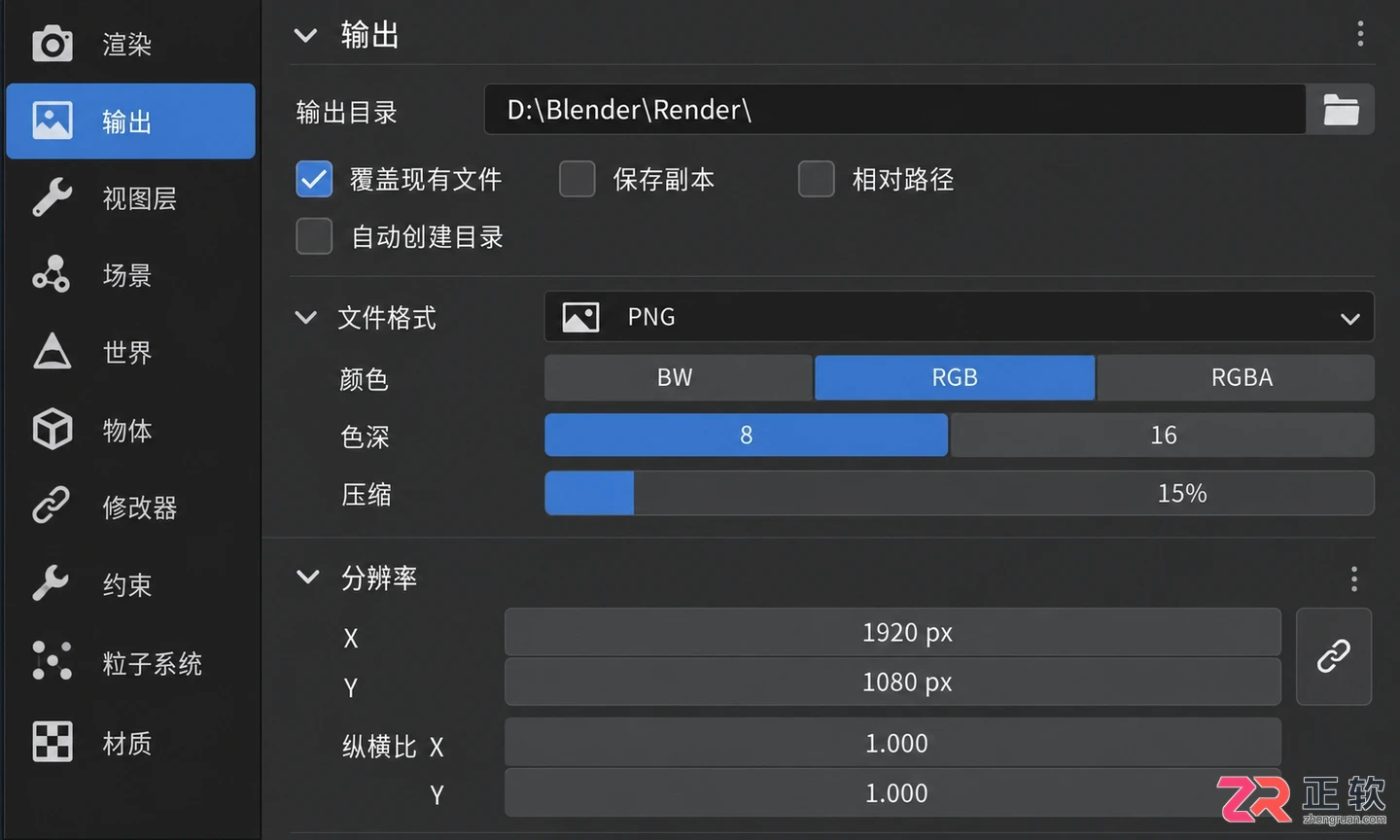The image size is (1400, 840).
Task: Click the 纵横比 Y 1.000 field
Action: pyautogui.click(x=892, y=793)
